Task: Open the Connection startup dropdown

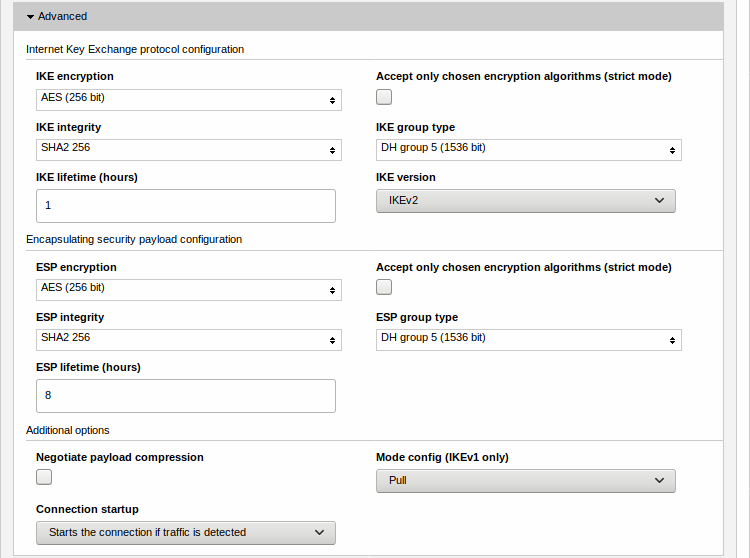Action: coord(185,532)
